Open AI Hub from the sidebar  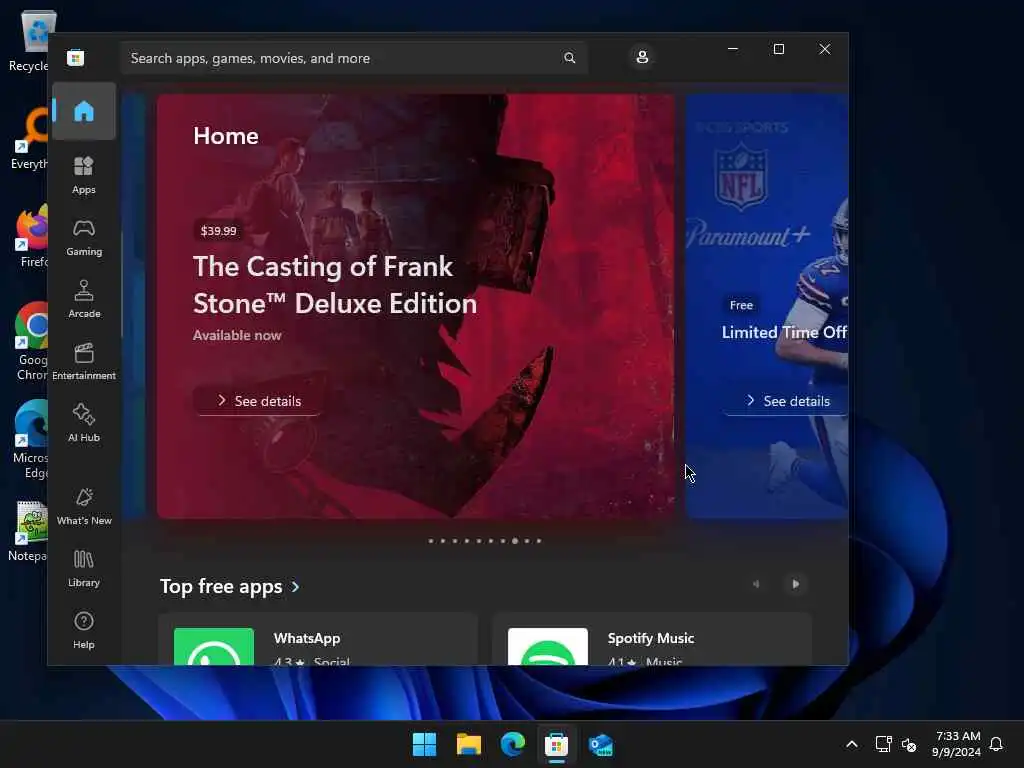tap(84, 423)
